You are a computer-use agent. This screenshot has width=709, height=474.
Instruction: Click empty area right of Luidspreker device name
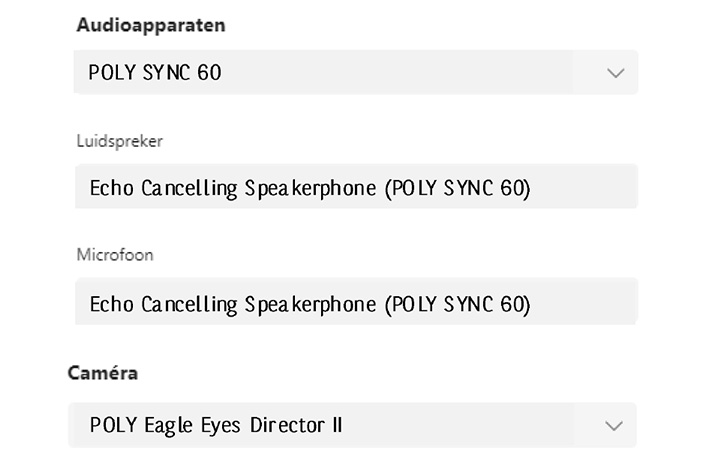[x=585, y=187]
